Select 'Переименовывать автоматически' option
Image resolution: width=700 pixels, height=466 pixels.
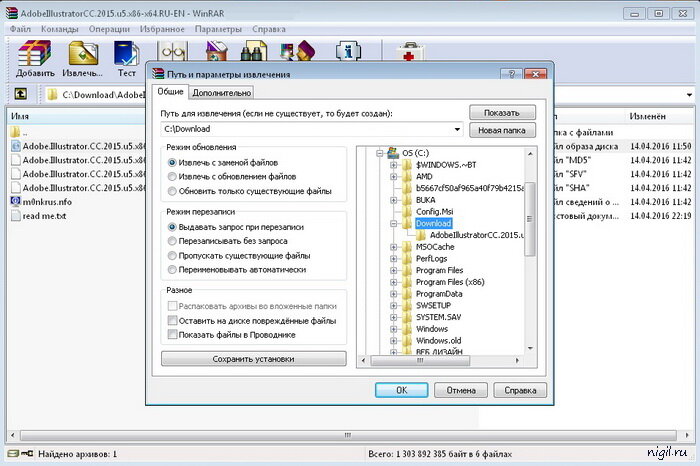172,270
